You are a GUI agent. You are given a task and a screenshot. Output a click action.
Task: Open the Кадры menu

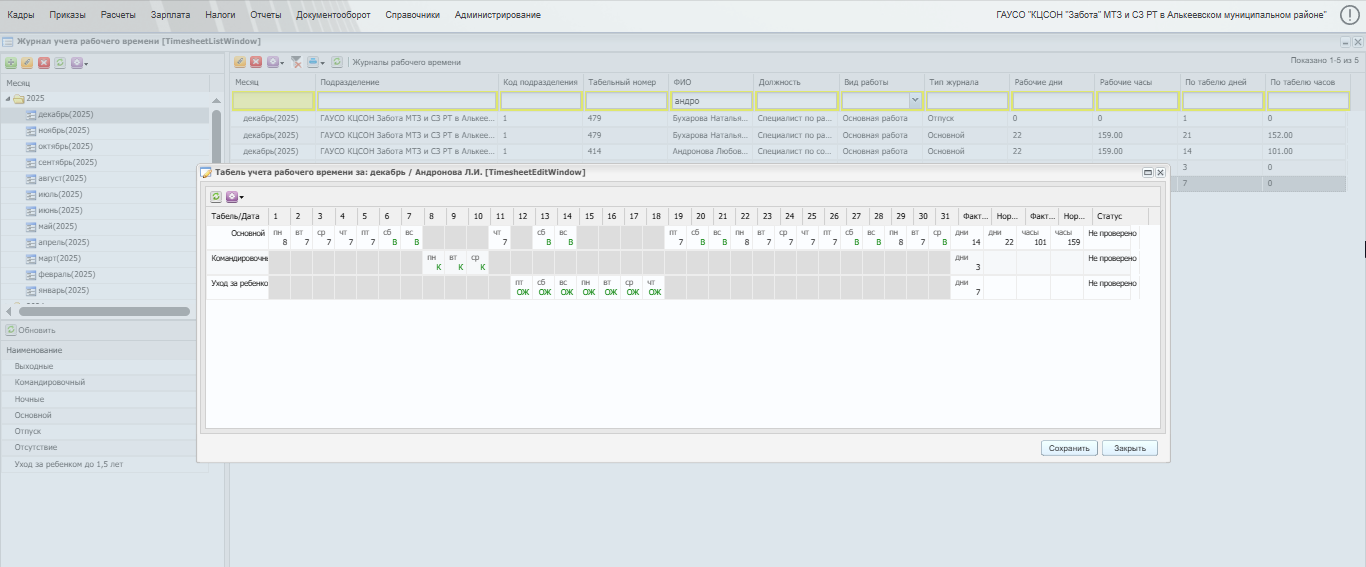(x=20, y=15)
